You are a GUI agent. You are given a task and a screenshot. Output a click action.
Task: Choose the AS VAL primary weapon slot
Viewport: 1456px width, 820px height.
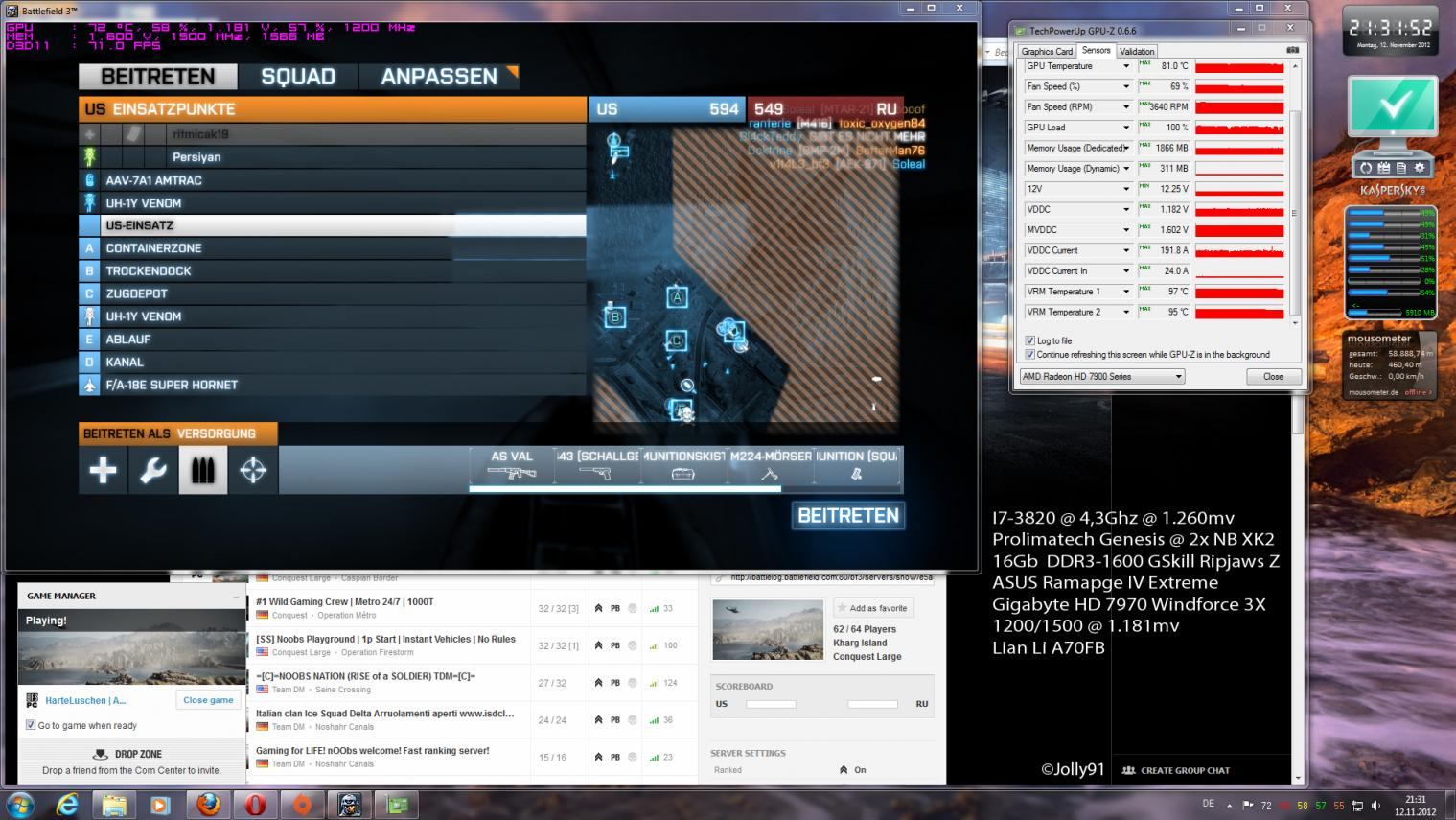coord(512,465)
